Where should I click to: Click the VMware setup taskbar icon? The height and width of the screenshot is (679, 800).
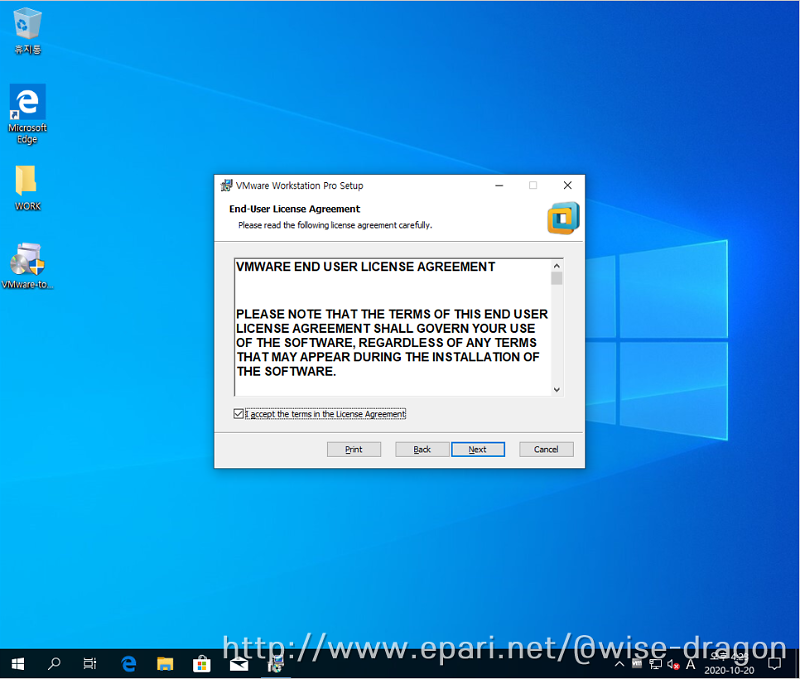[x=276, y=664]
